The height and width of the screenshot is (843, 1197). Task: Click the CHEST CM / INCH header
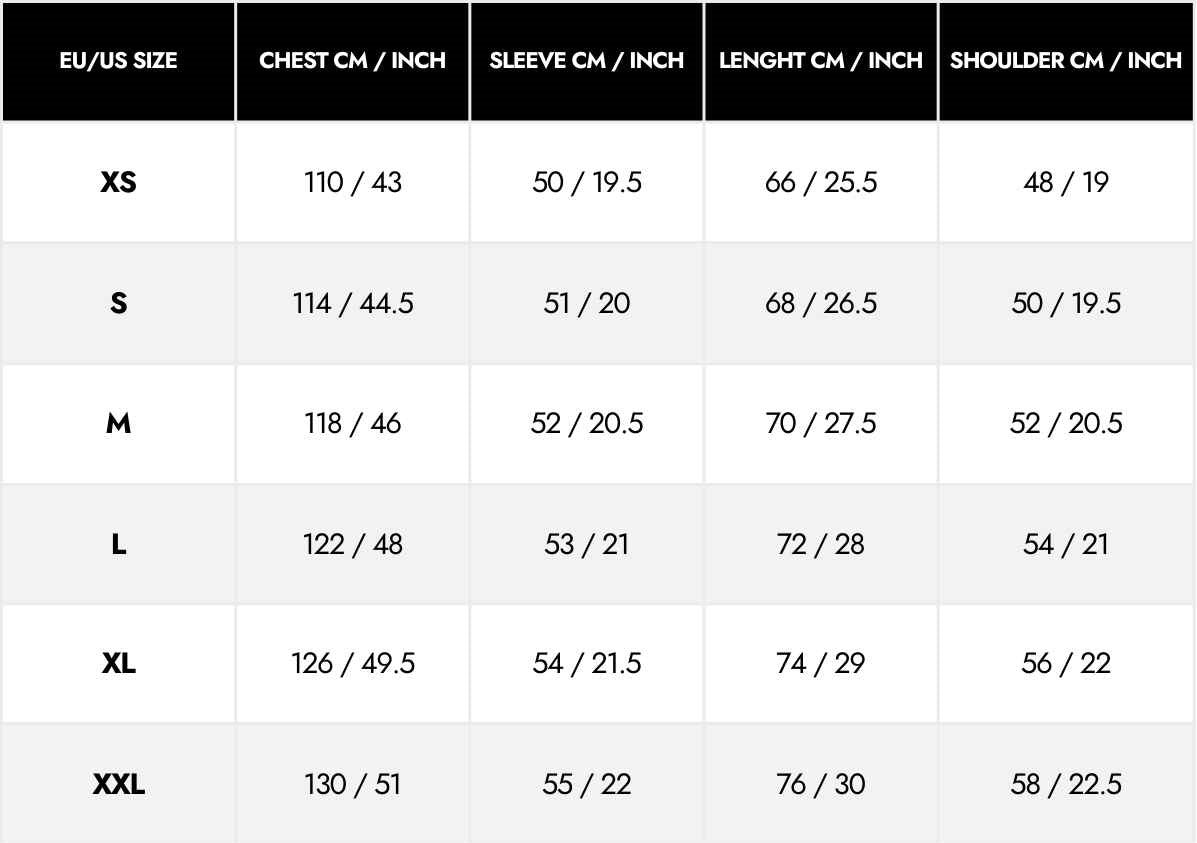352,61
